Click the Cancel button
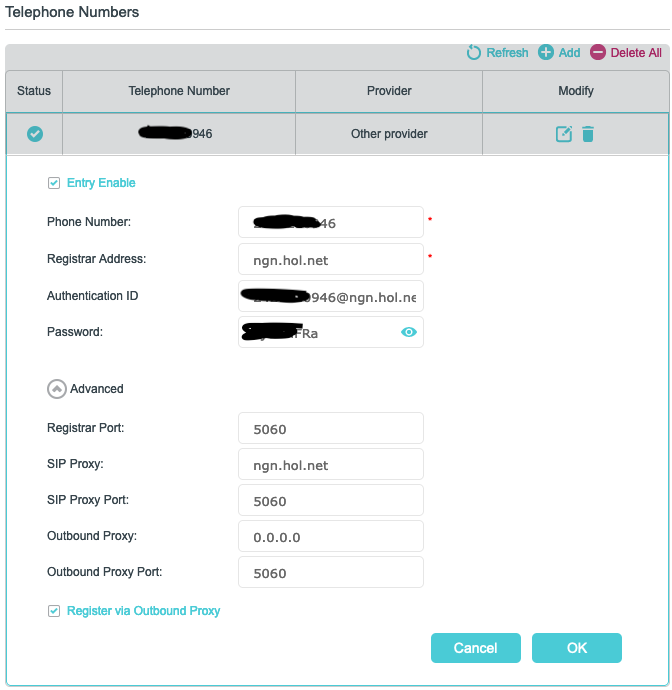 476,648
